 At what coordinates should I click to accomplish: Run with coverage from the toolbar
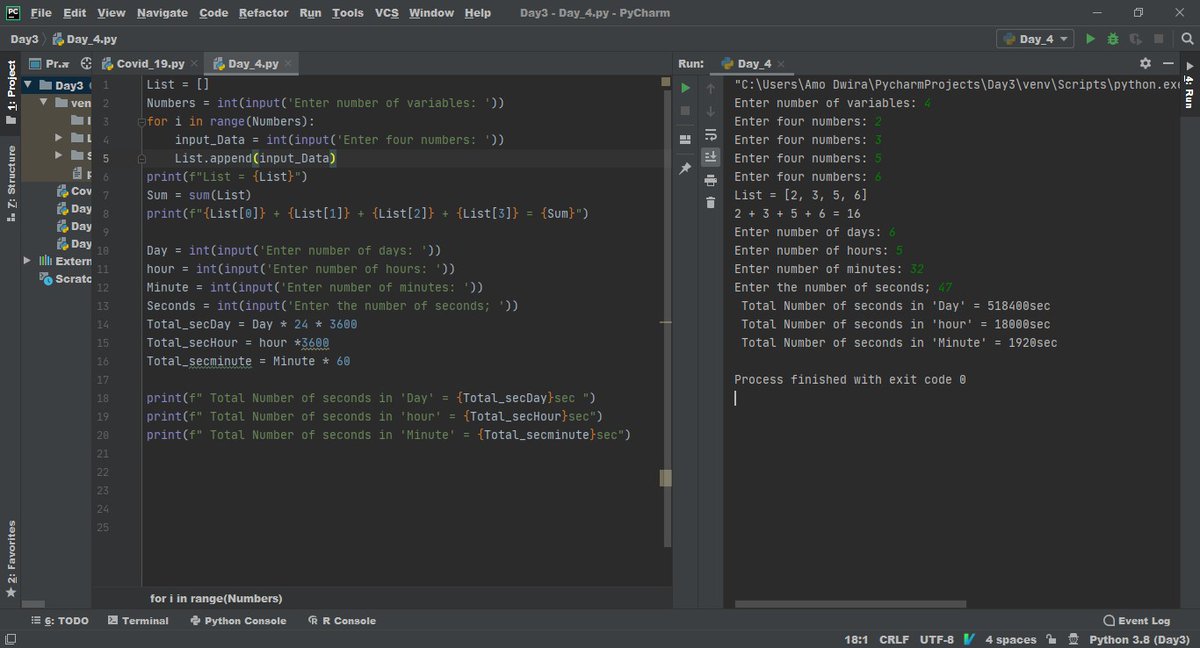click(x=1135, y=39)
